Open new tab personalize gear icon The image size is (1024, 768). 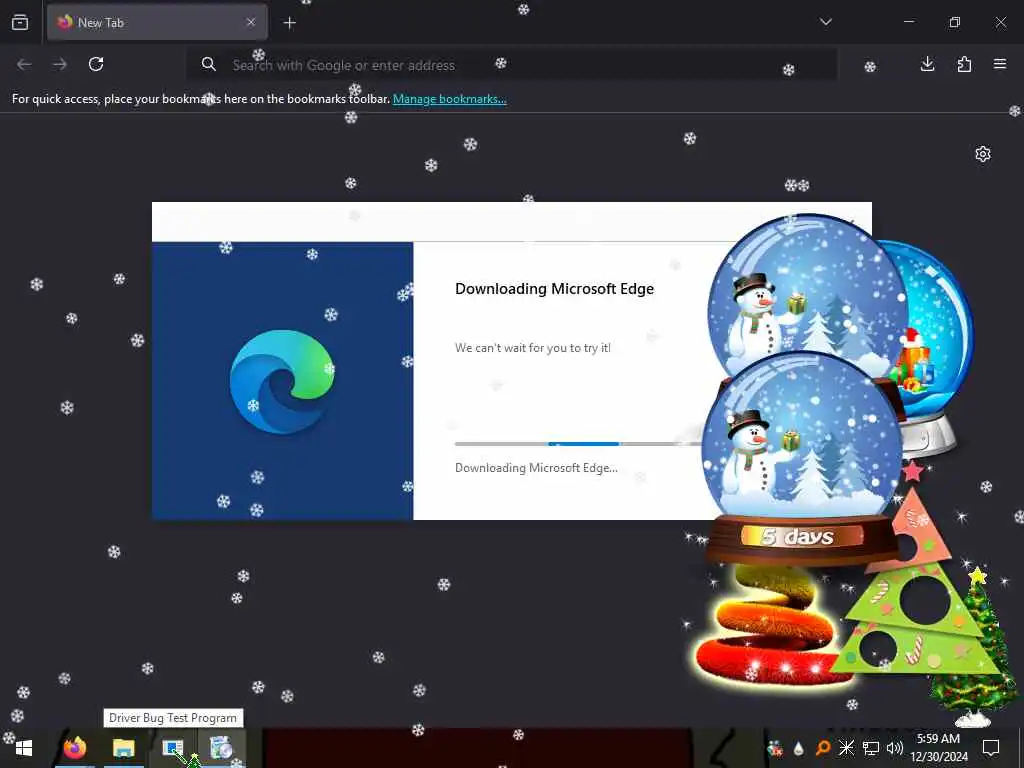click(983, 154)
